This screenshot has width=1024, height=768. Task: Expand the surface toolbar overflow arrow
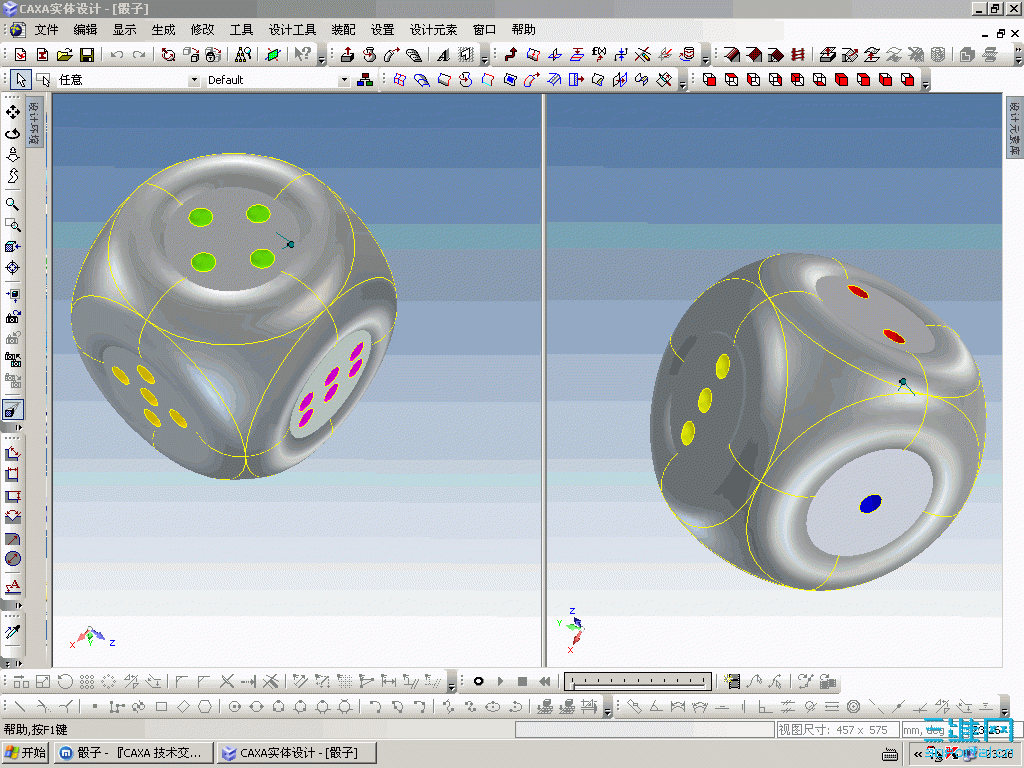point(682,84)
